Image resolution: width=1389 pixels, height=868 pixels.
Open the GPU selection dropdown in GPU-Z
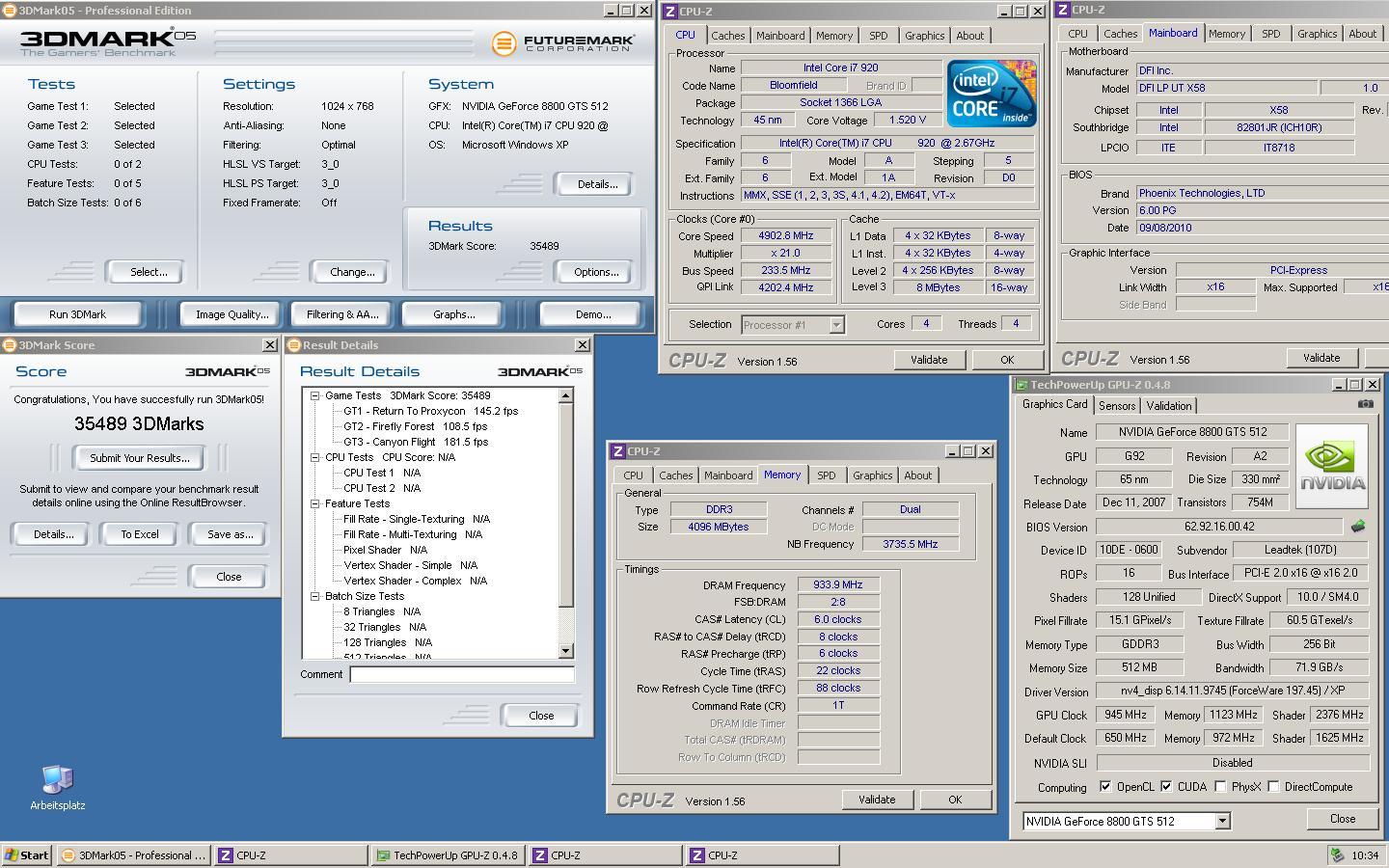coord(1222,822)
